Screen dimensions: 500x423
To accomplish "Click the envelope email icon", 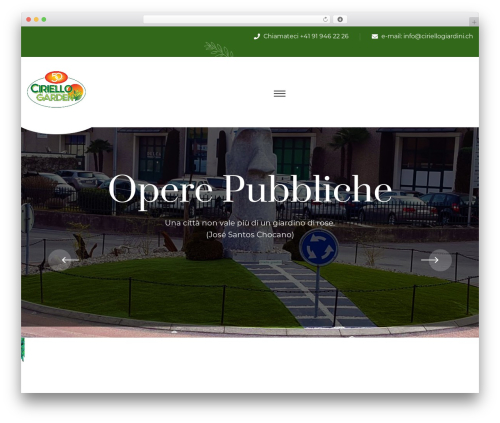I will coord(375,36).
